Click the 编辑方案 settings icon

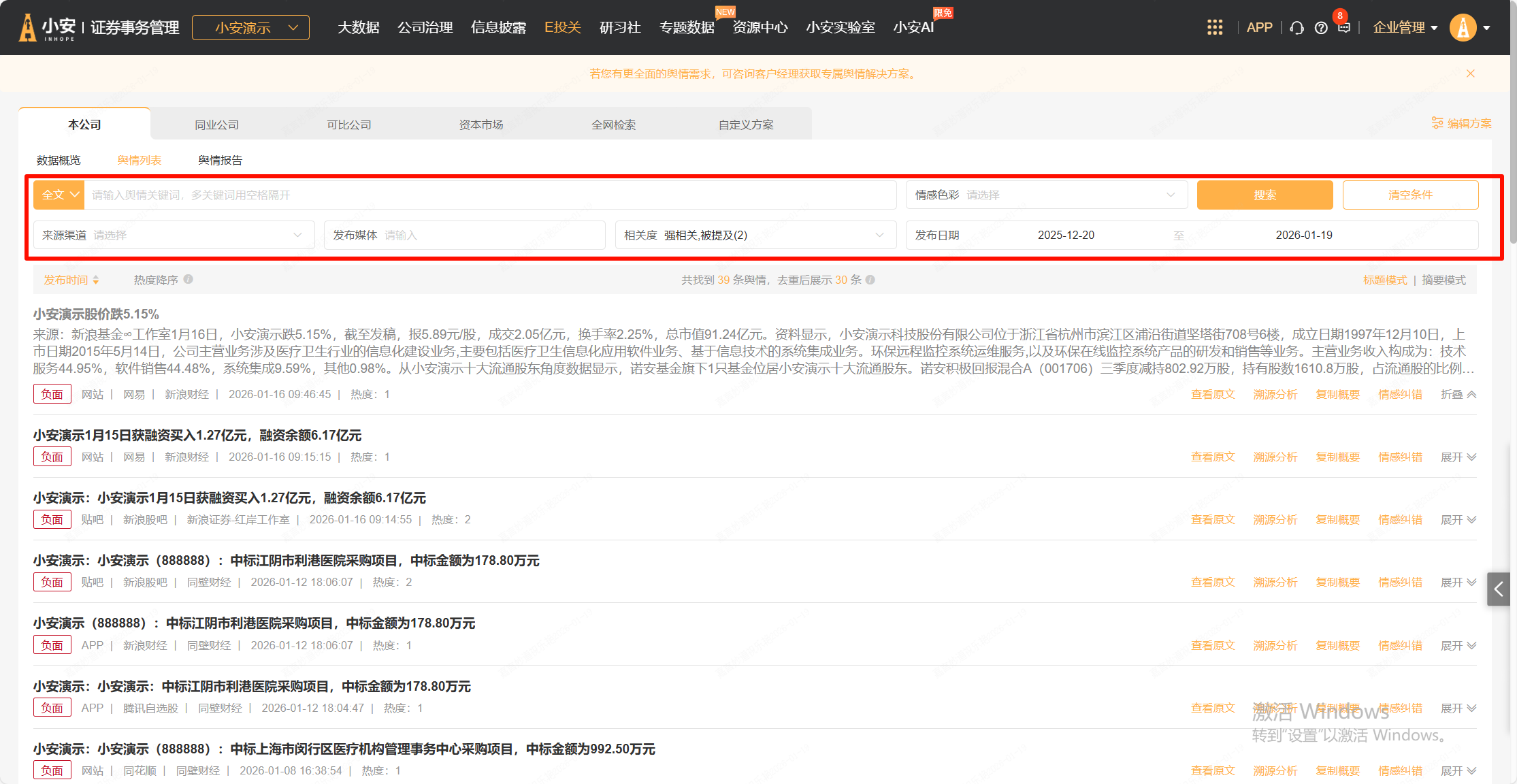coord(1437,123)
